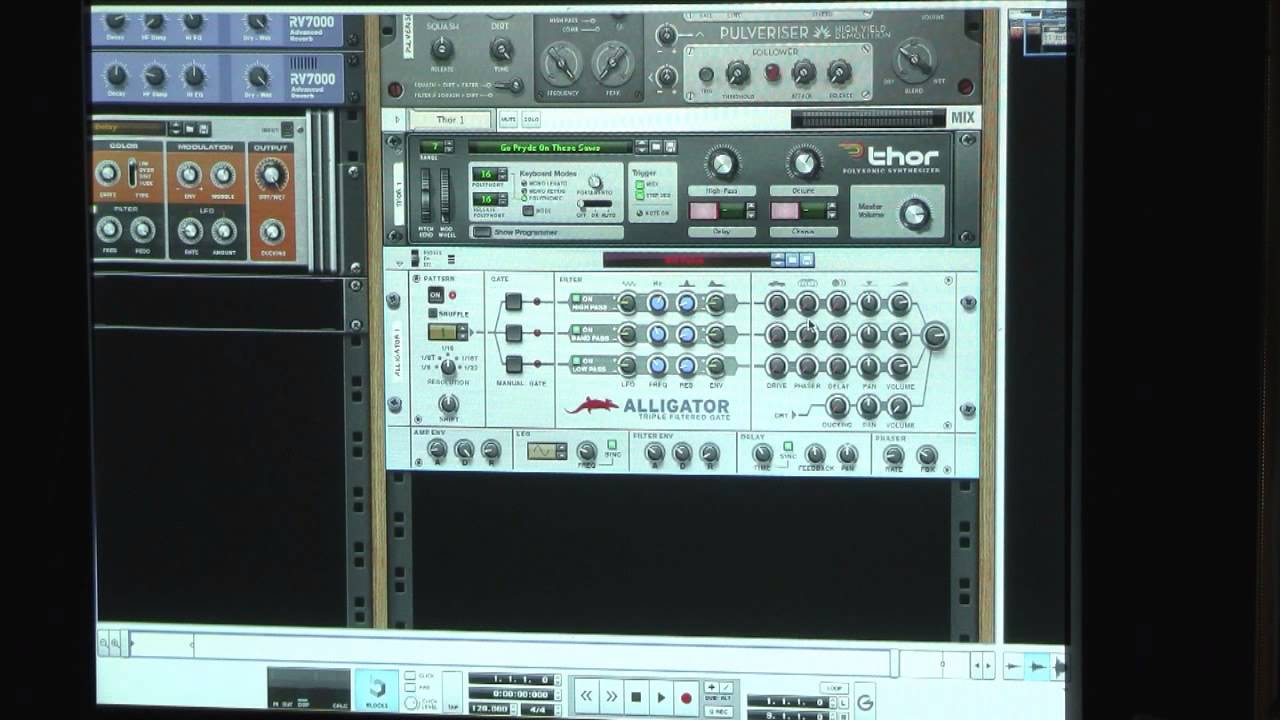Start playback with the play button
1280x720 pixels.
(x=661, y=697)
